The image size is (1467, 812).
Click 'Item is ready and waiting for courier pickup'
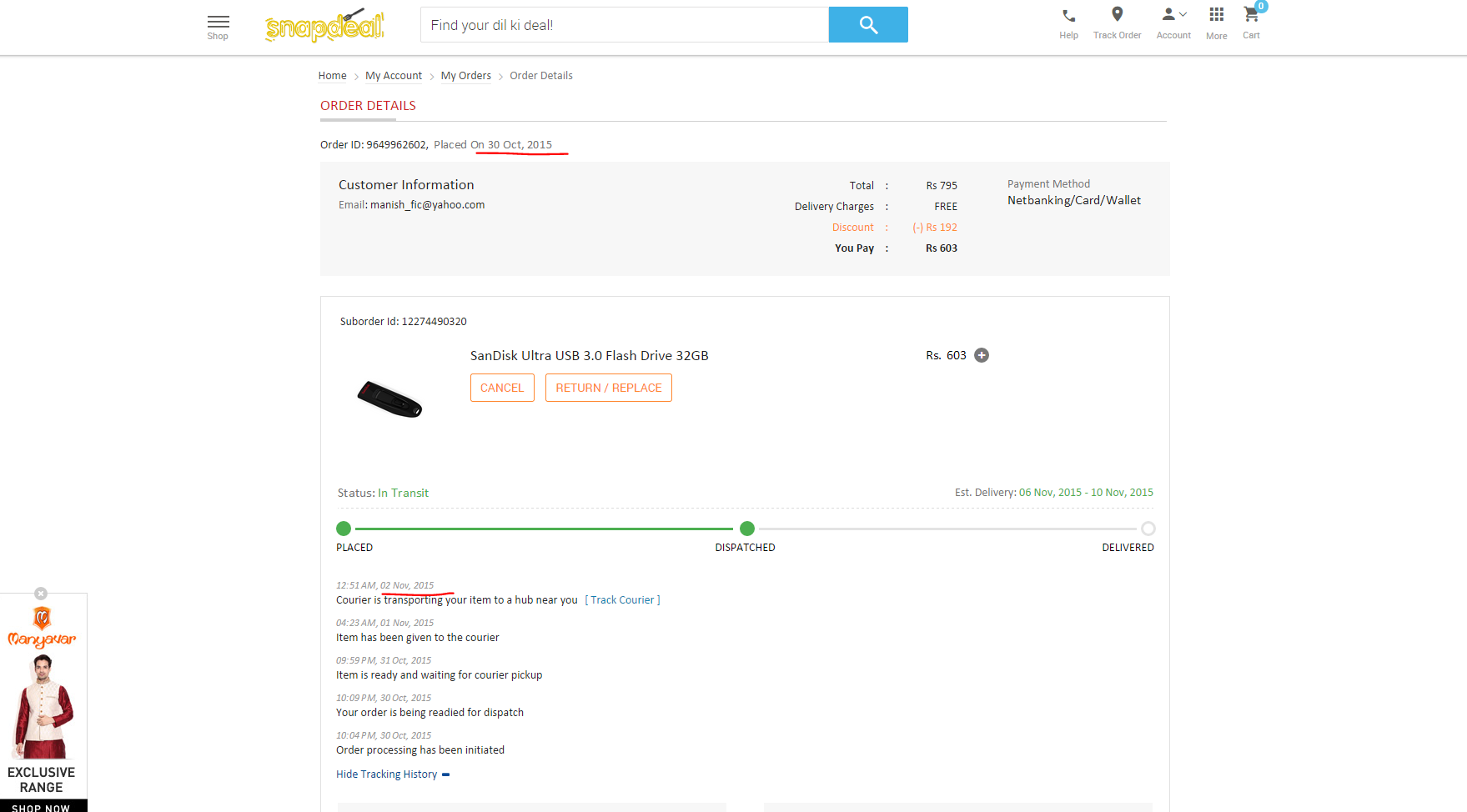pyautogui.click(x=440, y=675)
